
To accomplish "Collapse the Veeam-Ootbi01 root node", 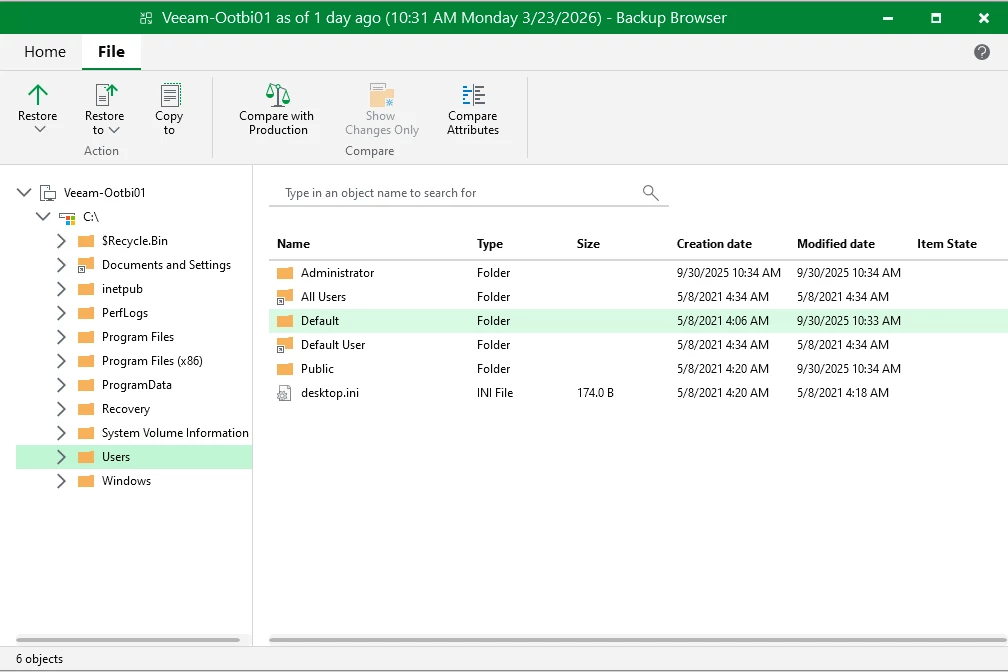I will (24, 192).
